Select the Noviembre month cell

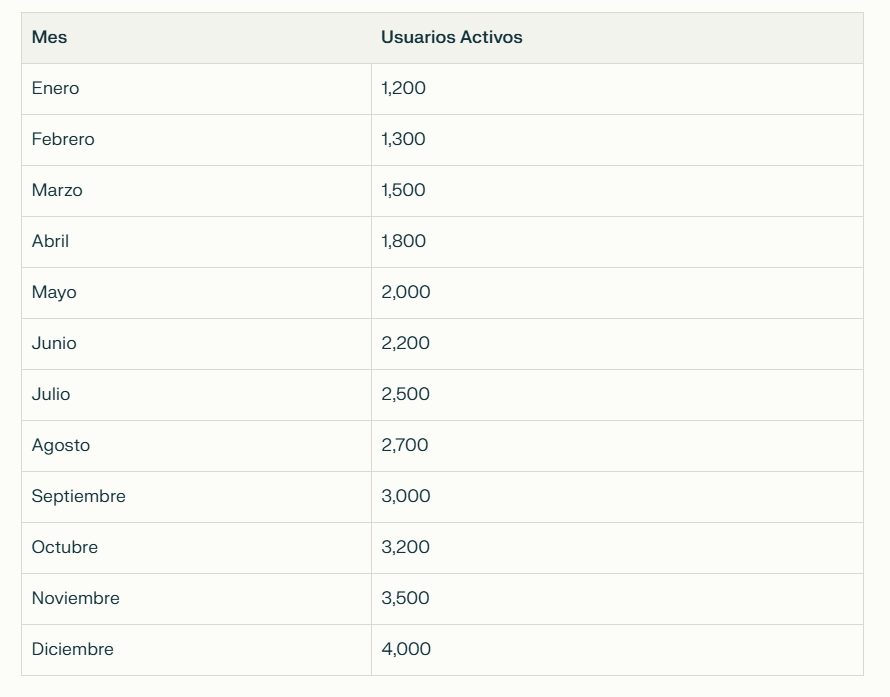point(196,599)
